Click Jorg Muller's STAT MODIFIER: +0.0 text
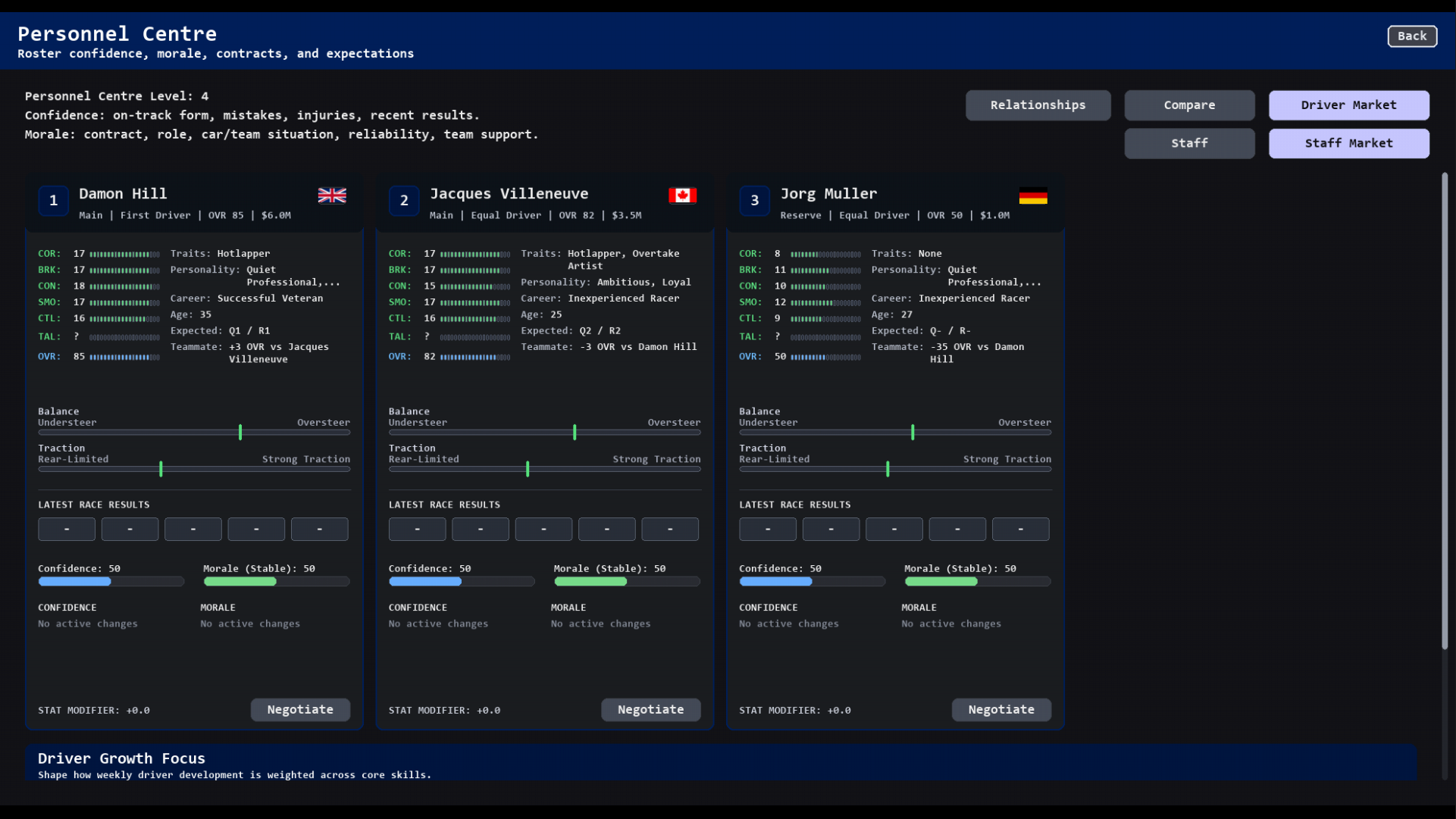 [x=795, y=711]
